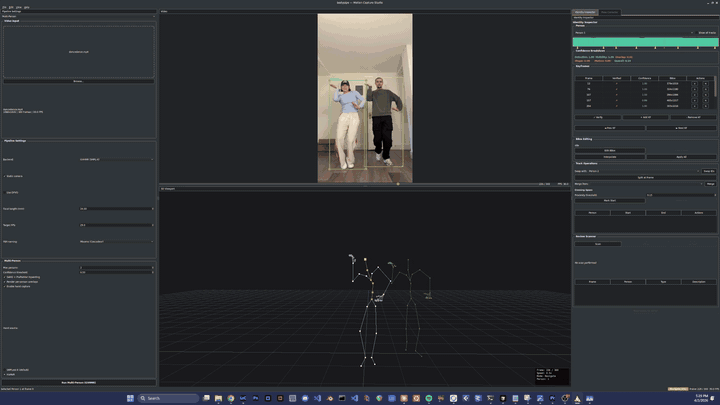
Task: Click the Max persons spinbox
Action: coord(117,267)
